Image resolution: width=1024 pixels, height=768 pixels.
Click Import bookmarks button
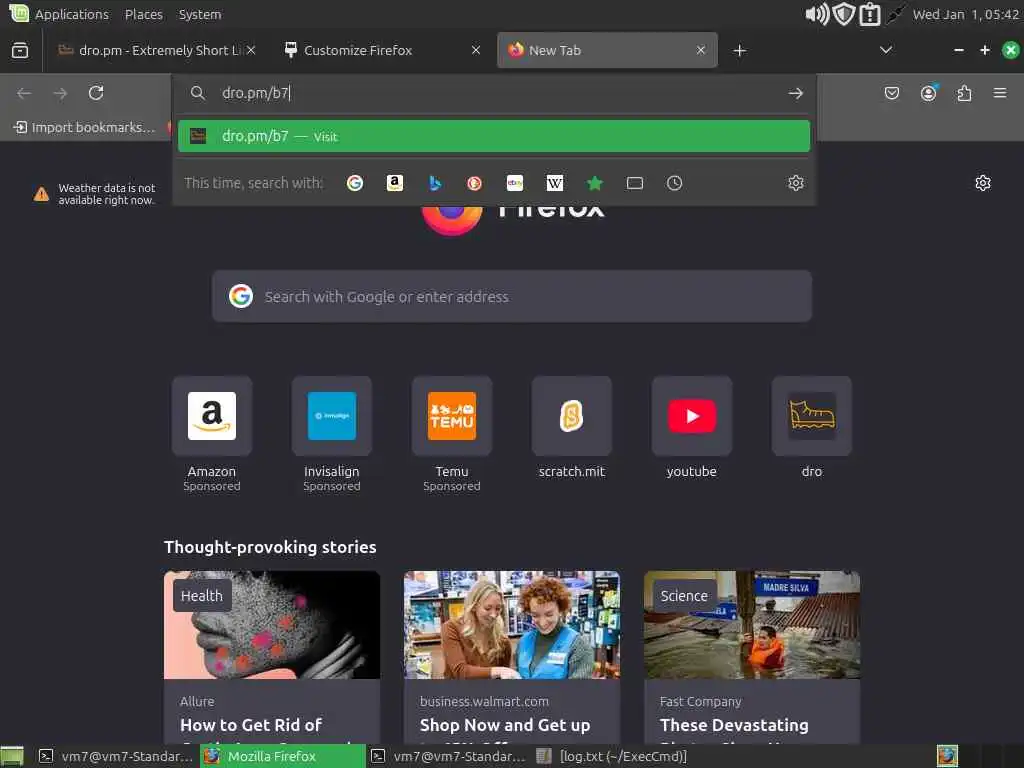click(x=85, y=127)
